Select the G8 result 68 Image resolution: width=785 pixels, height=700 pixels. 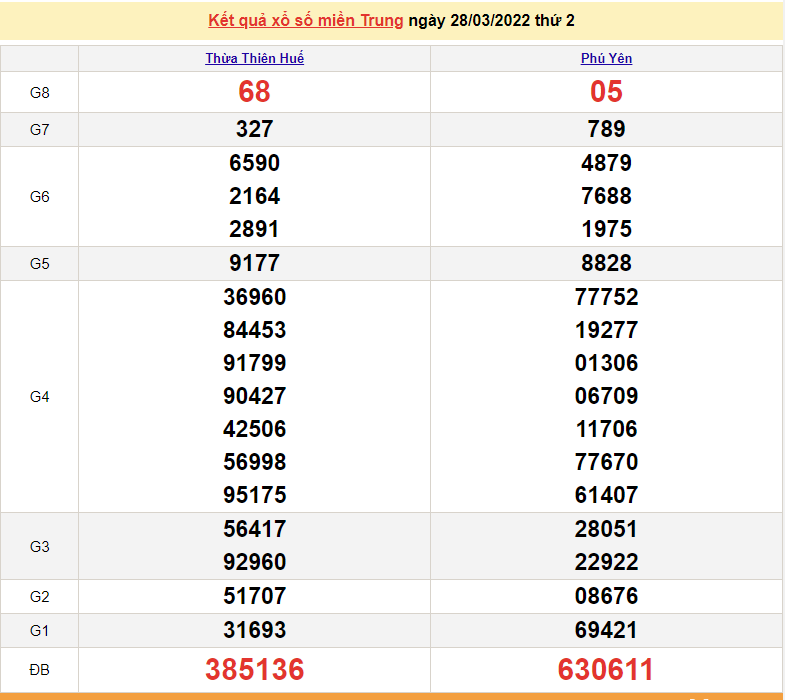click(x=254, y=92)
